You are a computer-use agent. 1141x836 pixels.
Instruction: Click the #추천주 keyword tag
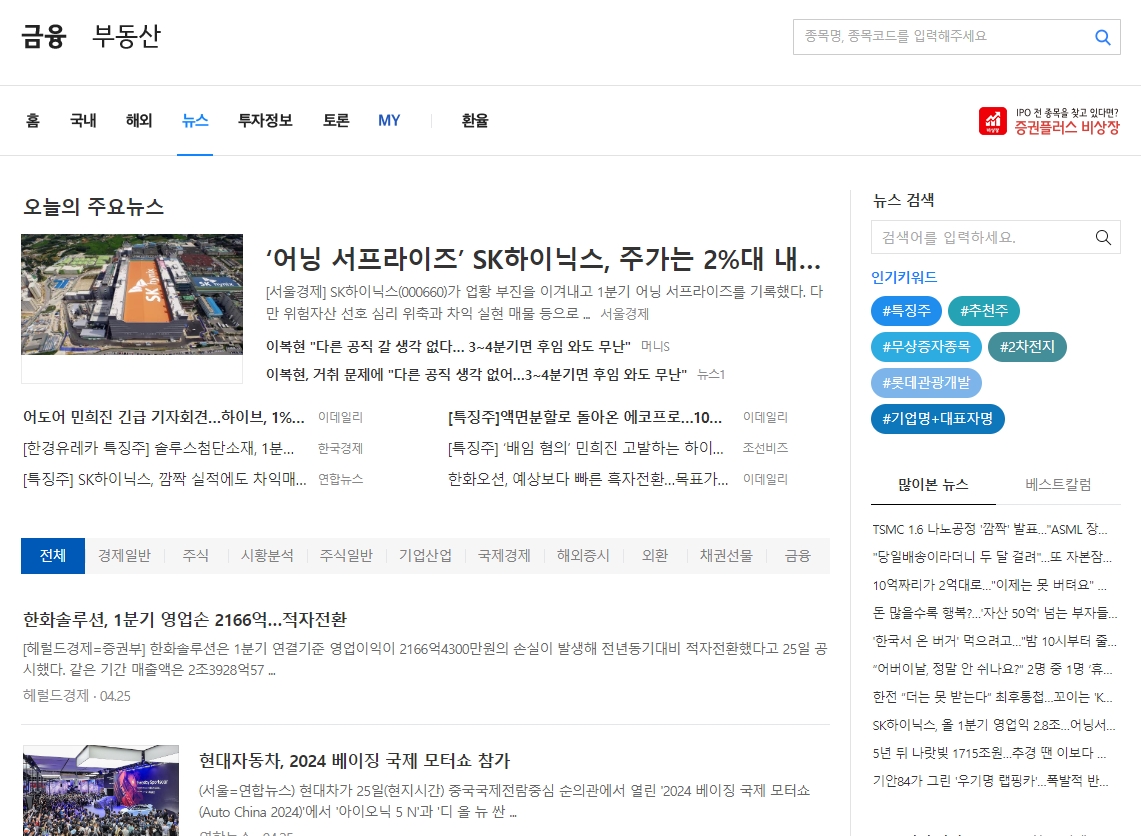coord(984,311)
